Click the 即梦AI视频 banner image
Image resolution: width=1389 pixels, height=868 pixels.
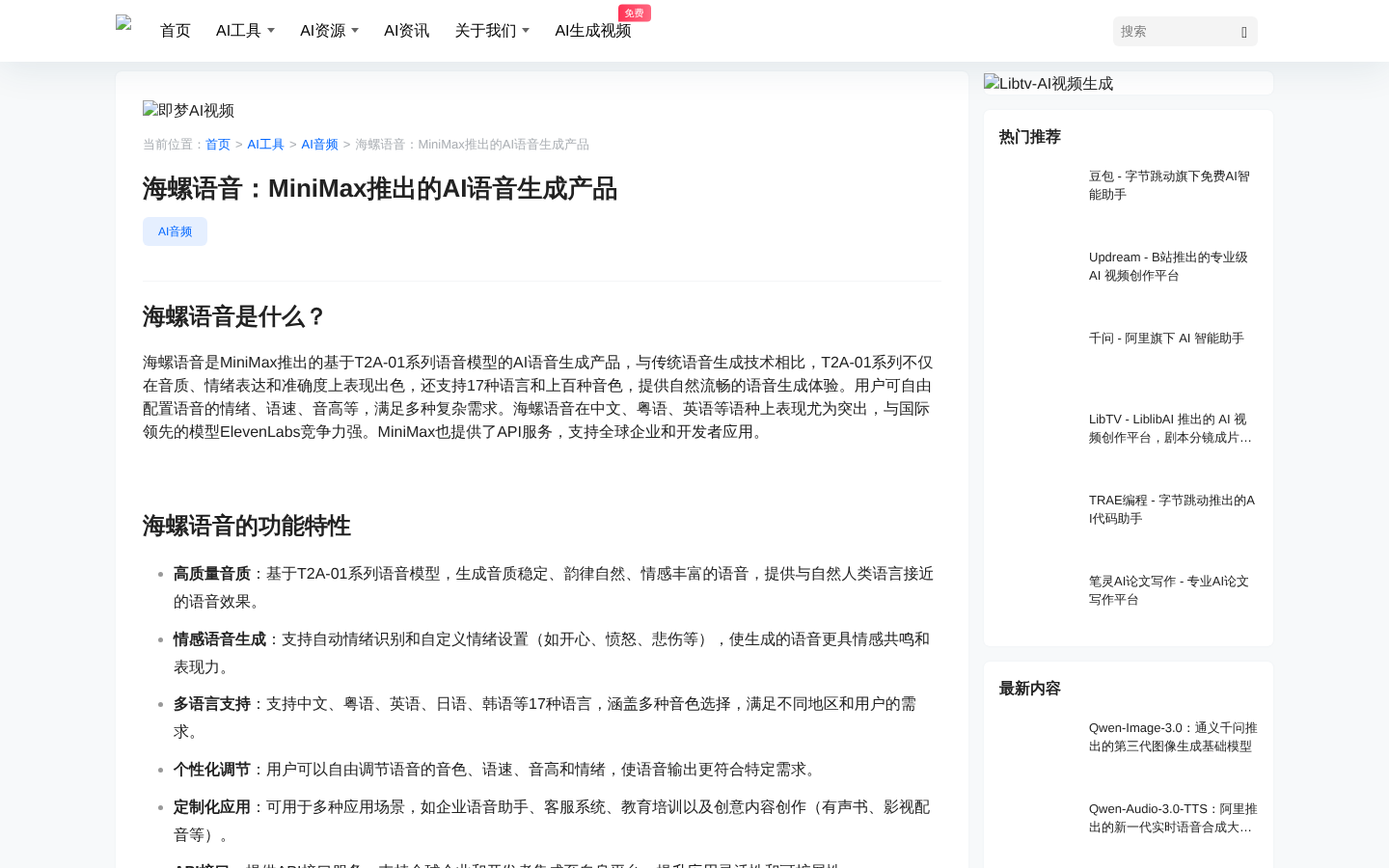pos(189,110)
